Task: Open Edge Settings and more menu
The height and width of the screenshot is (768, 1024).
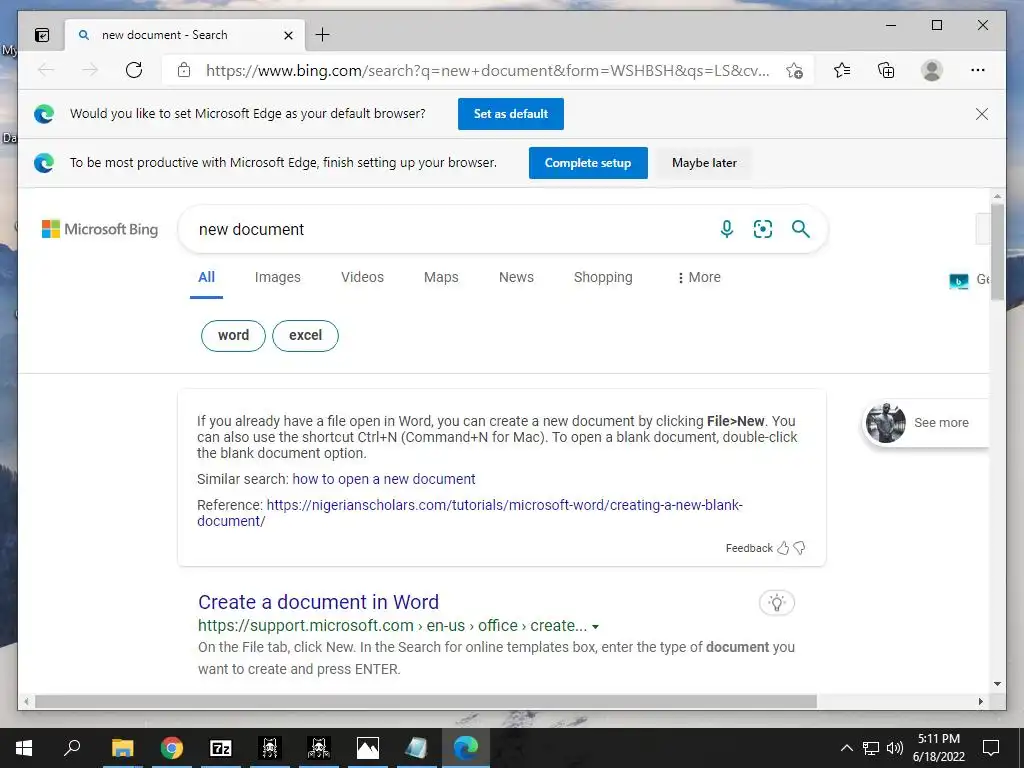Action: [x=978, y=70]
